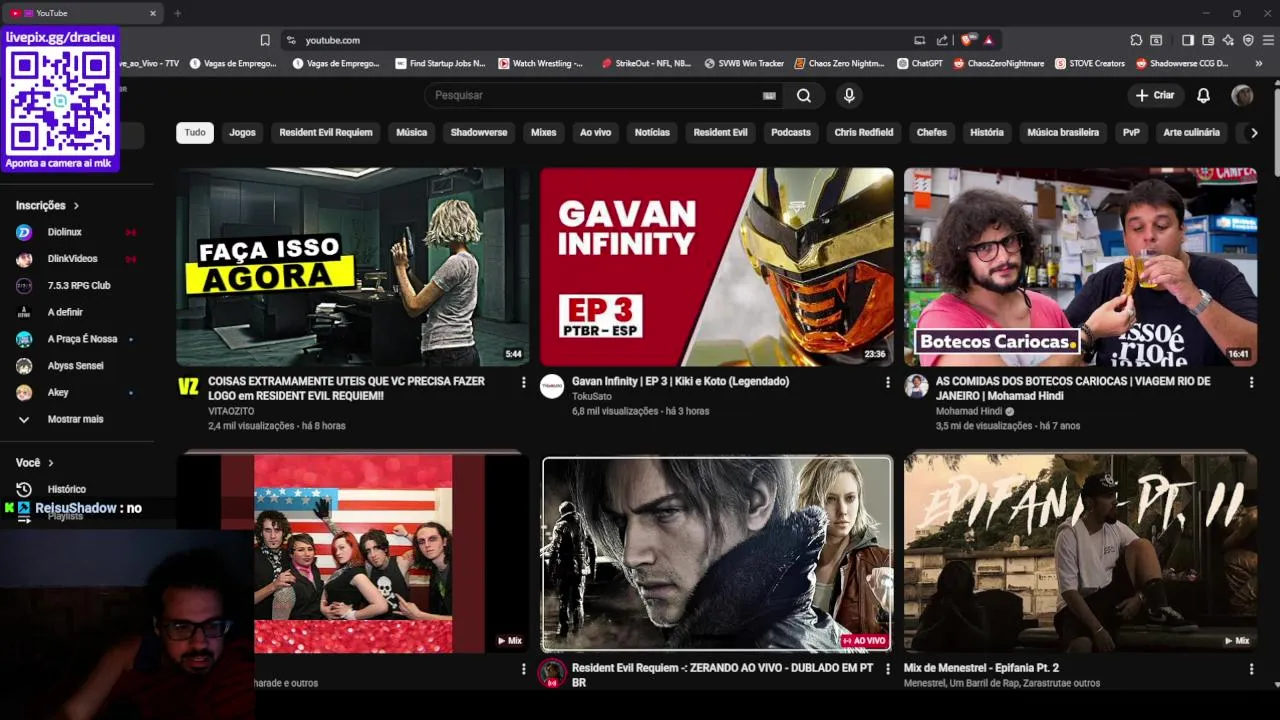Image resolution: width=1280 pixels, height=720 pixels.
Task: Open Watch Wrestling bookmark
Action: click(x=540, y=63)
